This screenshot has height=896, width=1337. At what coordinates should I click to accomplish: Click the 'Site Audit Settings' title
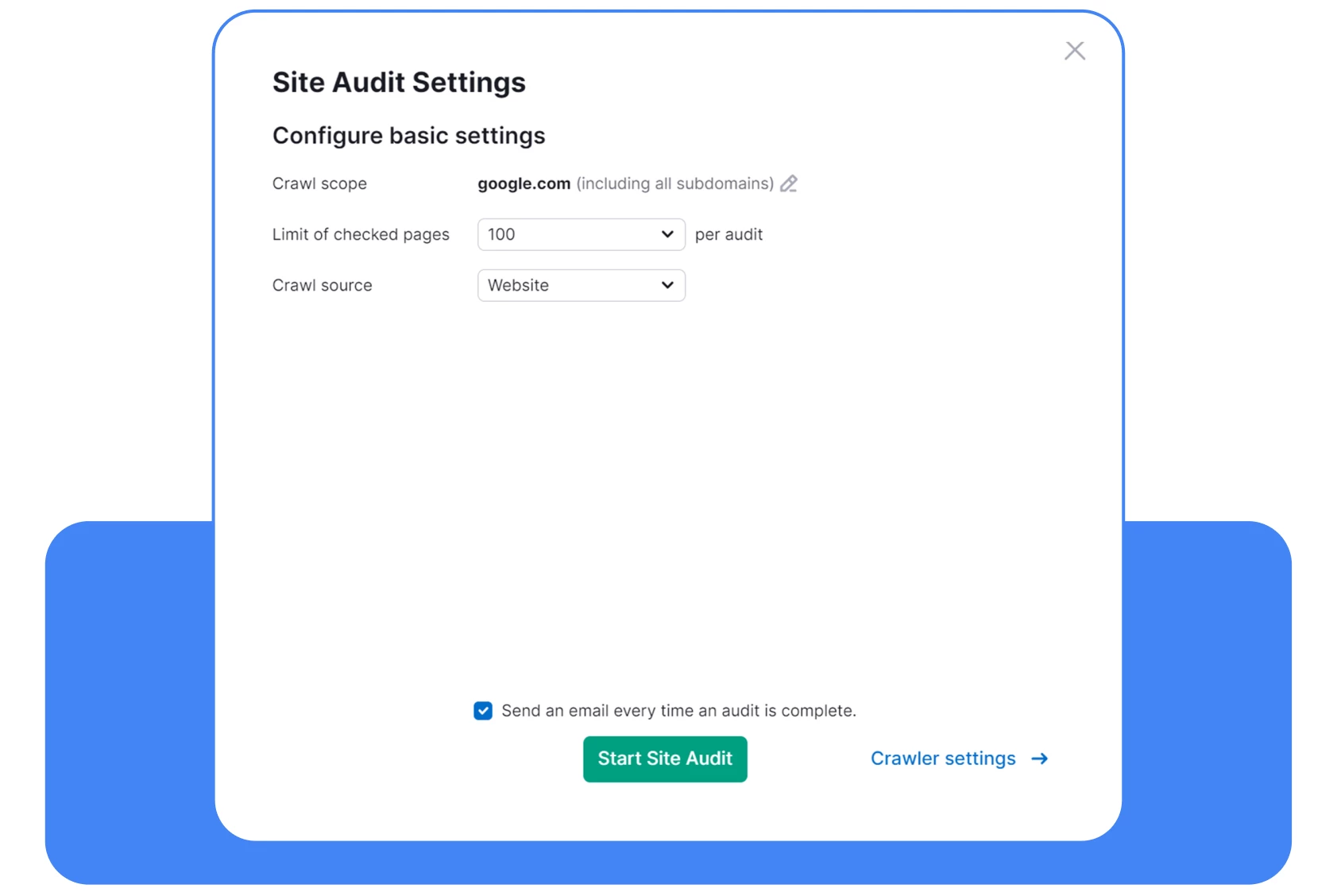click(x=399, y=83)
